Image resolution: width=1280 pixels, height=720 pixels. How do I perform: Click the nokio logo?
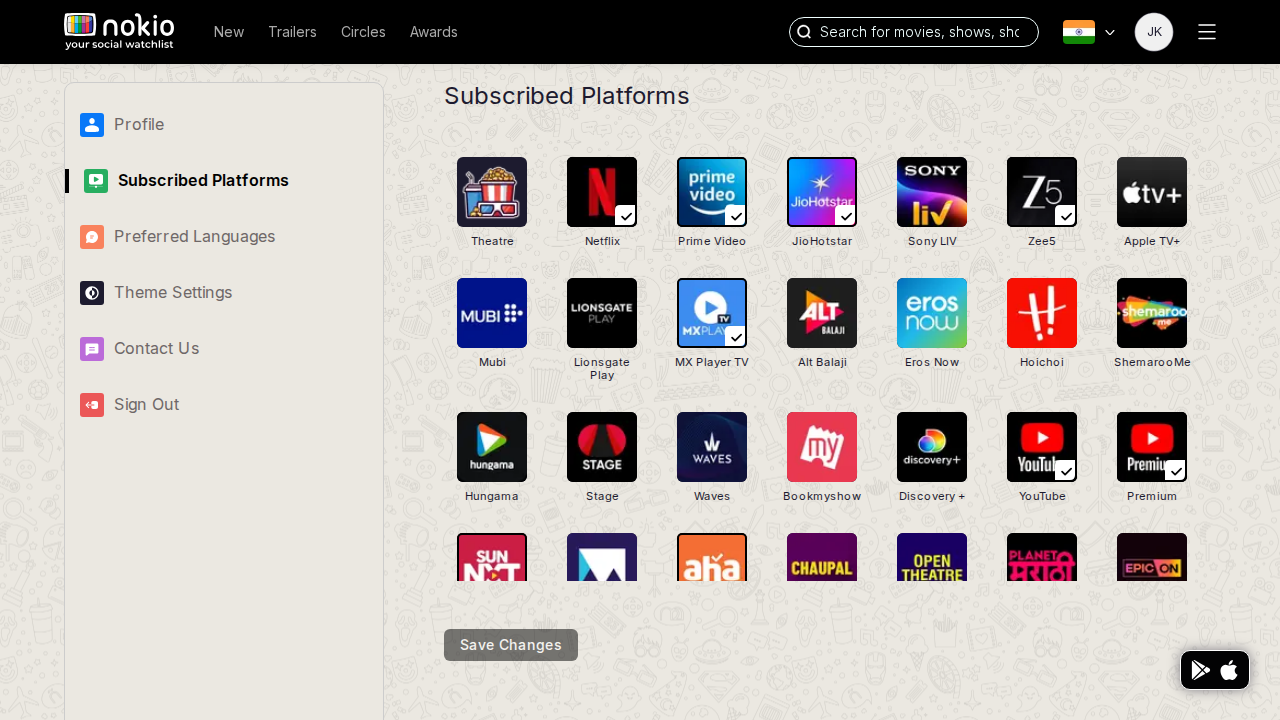119,32
